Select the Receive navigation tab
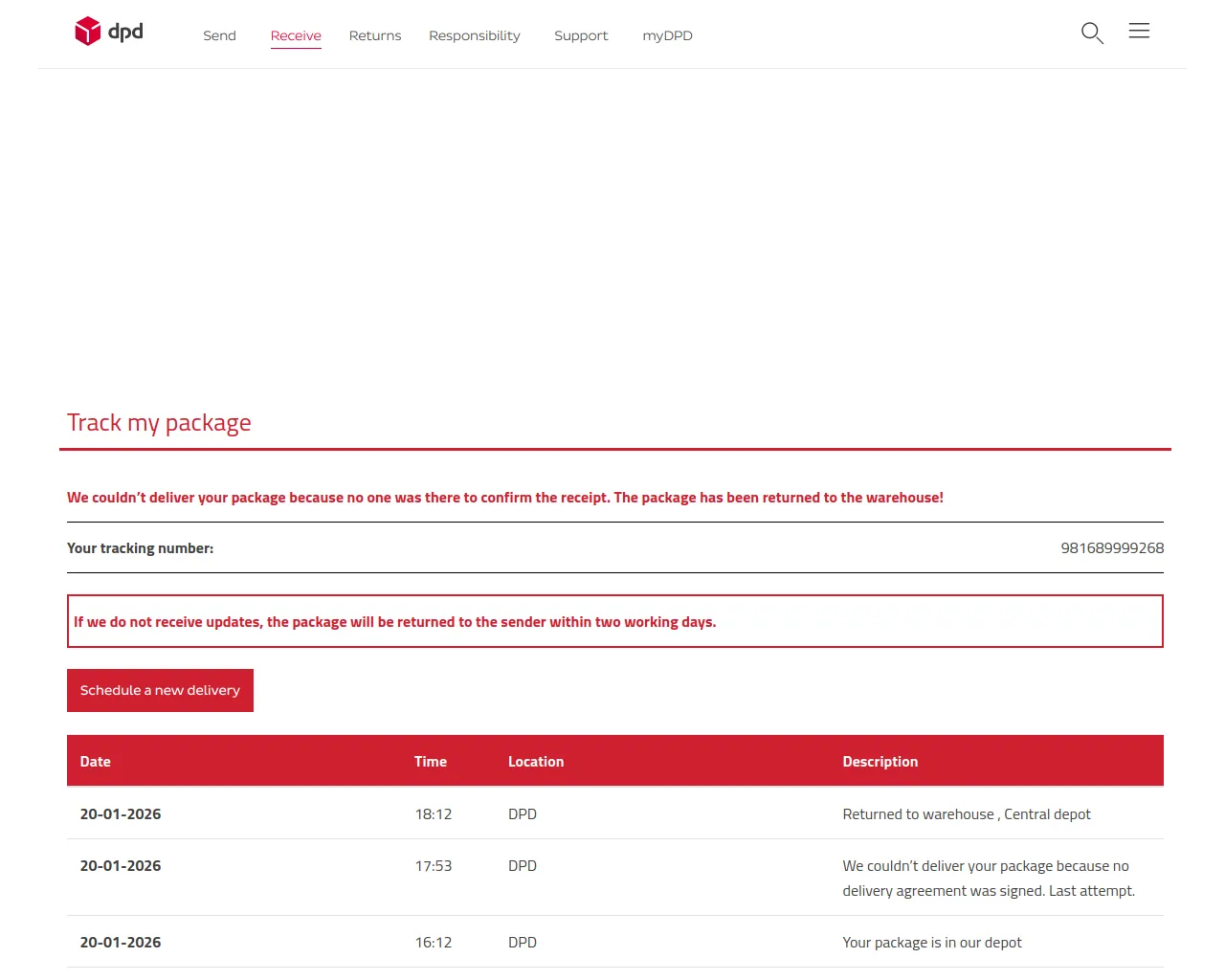The image size is (1225, 980). click(296, 35)
